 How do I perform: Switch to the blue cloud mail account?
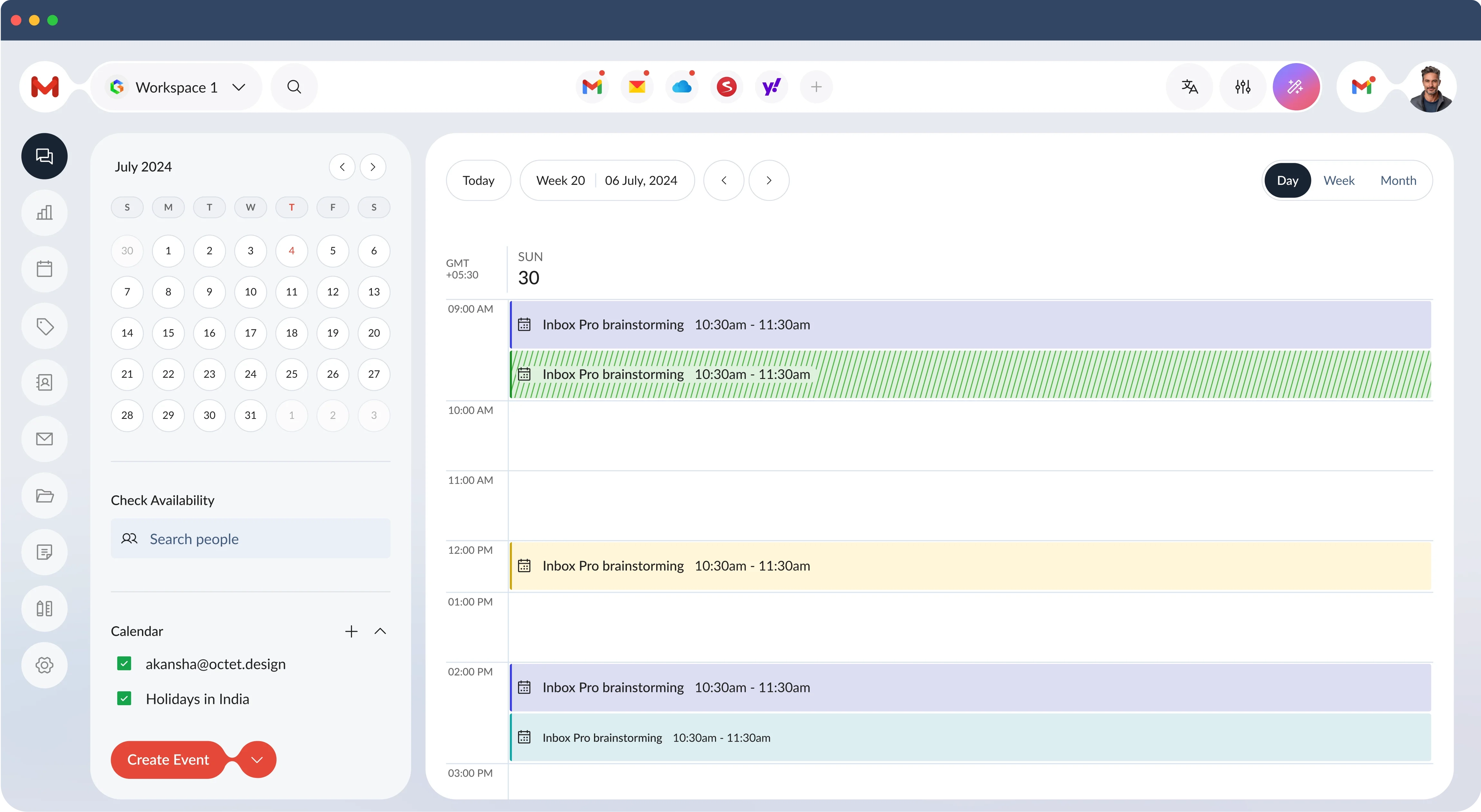pyautogui.click(x=682, y=87)
